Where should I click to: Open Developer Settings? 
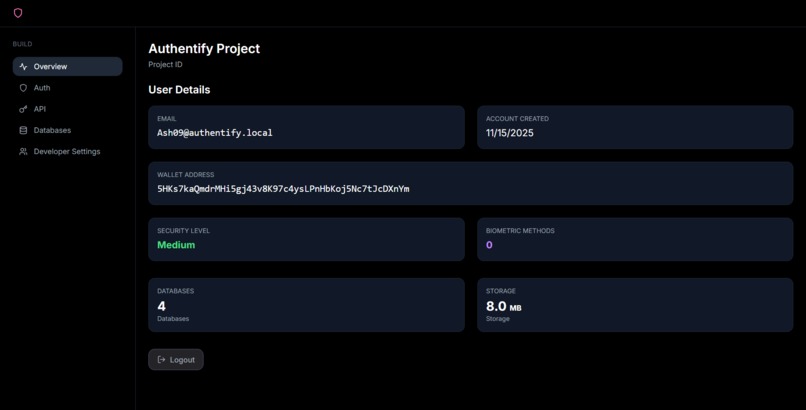click(x=67, y=152)
